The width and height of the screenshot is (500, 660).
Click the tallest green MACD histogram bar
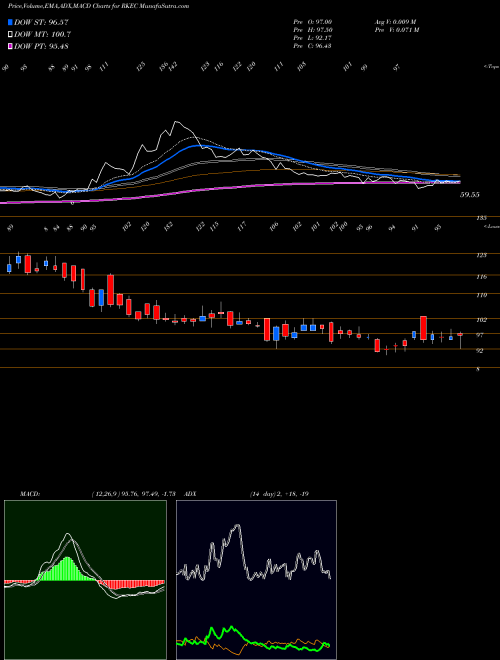pyautogui.click(x=68, y=569)
